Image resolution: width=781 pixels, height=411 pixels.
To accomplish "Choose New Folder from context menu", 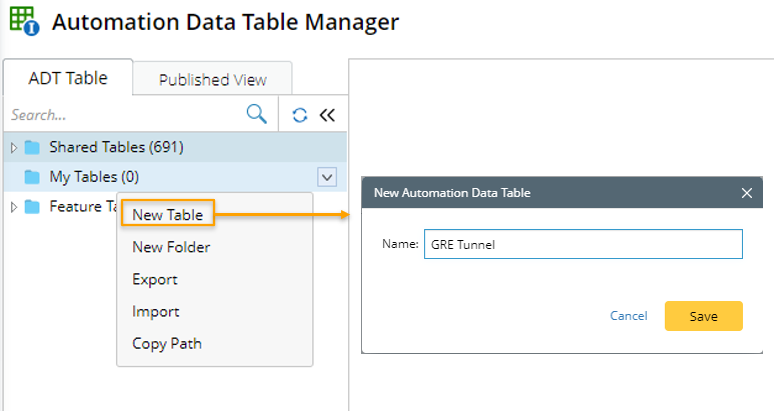I will pyautogui.click(x=171, y=247).
